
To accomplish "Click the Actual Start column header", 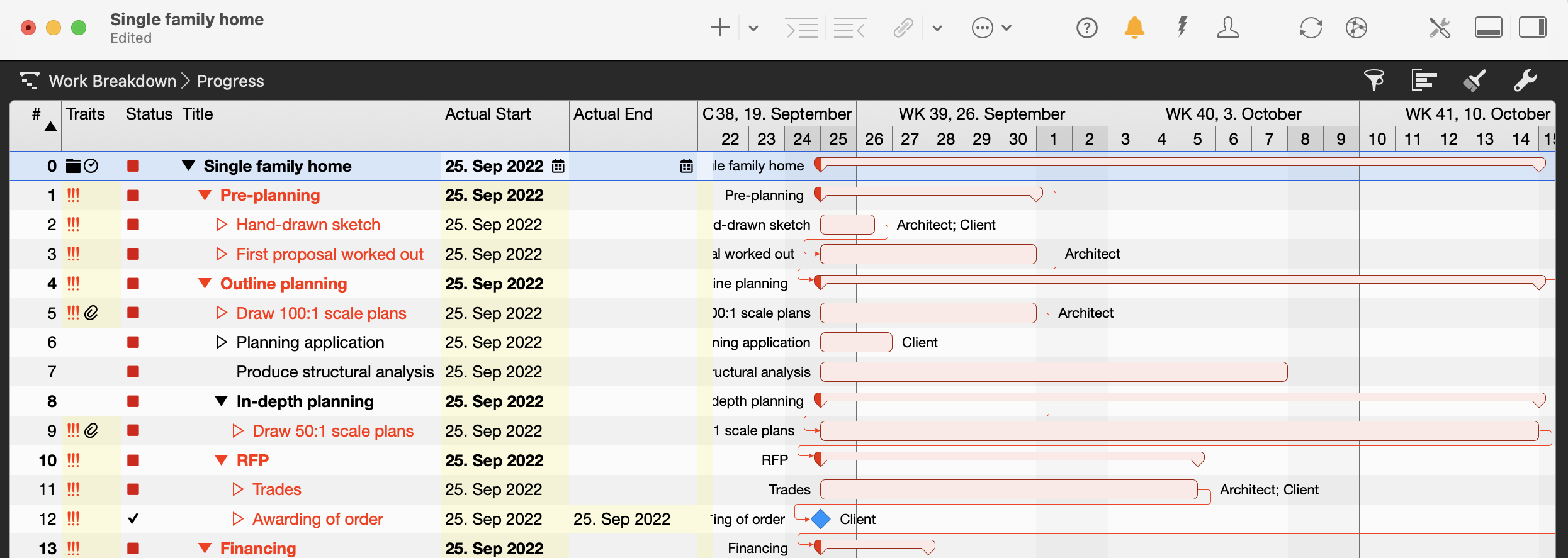I will pos(488,114).
